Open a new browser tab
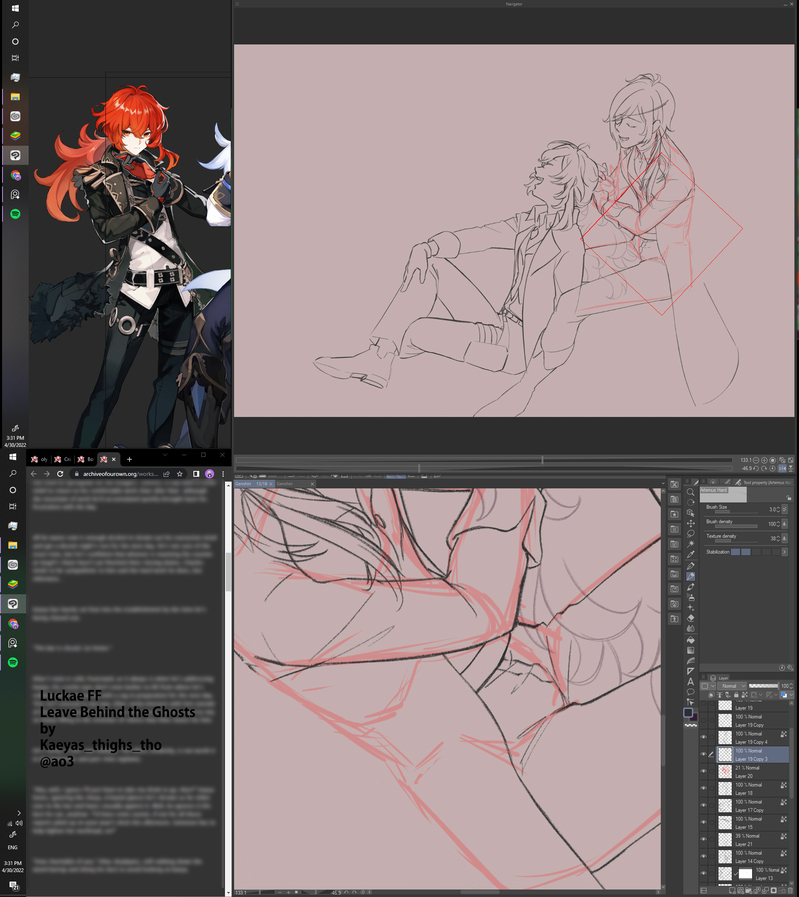 pos(129,459)
